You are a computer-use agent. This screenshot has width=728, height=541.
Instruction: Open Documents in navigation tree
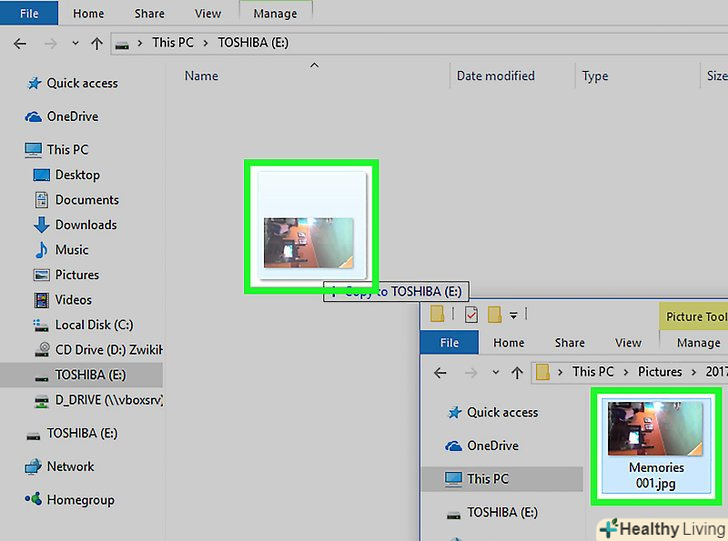[87, 200]
